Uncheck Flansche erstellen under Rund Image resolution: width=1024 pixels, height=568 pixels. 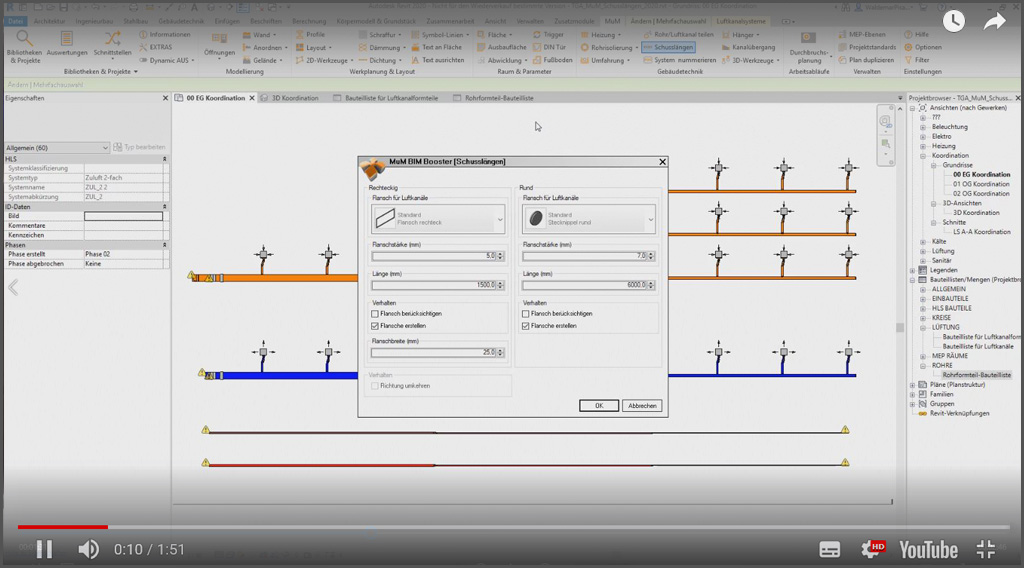pos(527,326)
